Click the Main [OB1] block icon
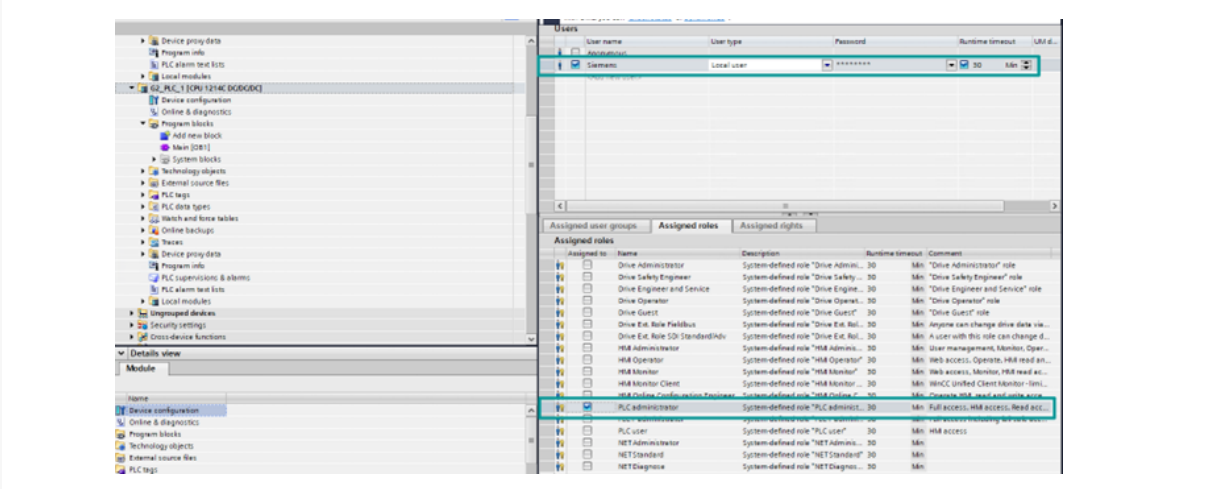The height and width of the screenshot is (489, 1223). (x=165, y=147)
